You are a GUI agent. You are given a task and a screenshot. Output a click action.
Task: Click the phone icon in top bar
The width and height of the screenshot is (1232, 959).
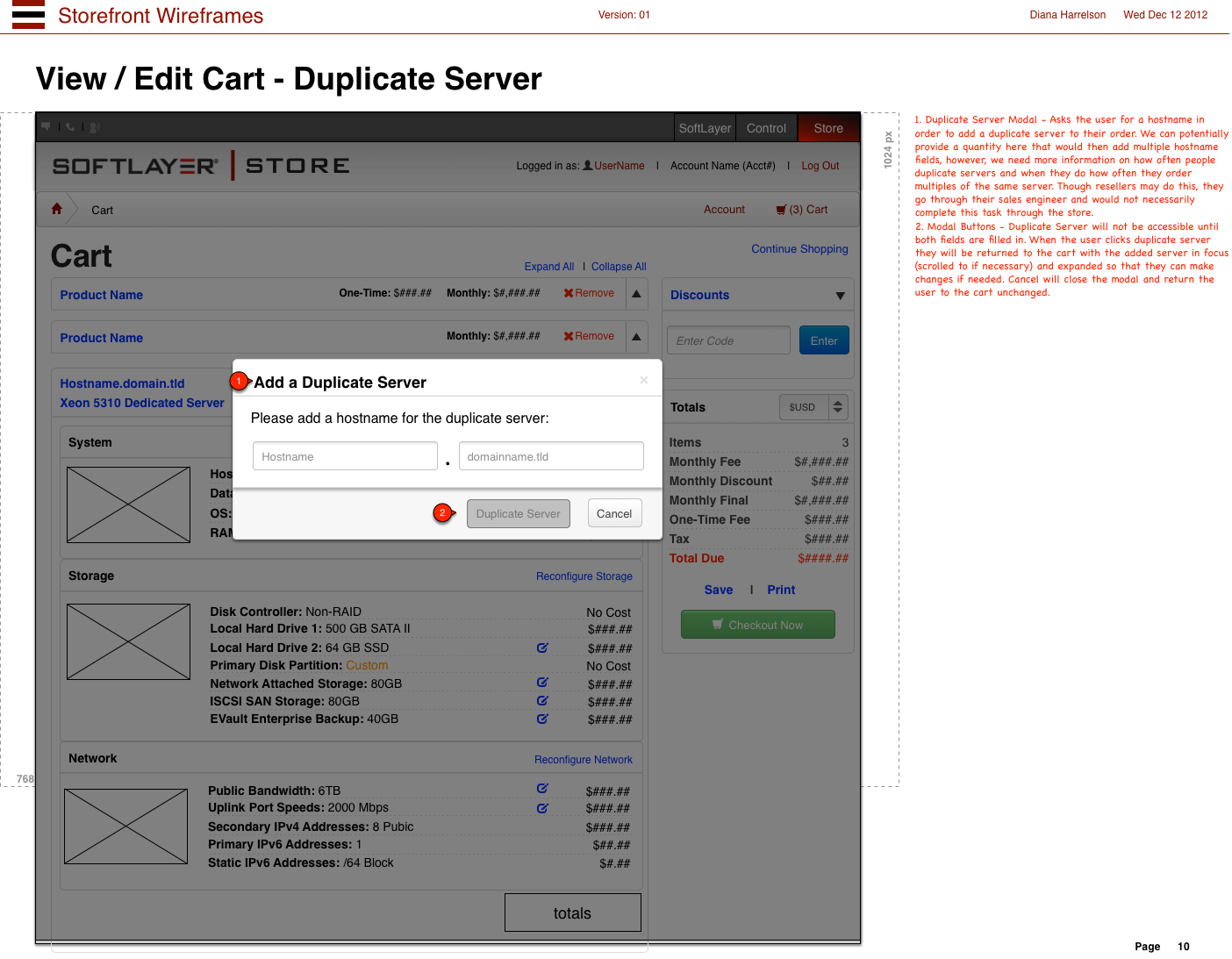click(70, 126)
